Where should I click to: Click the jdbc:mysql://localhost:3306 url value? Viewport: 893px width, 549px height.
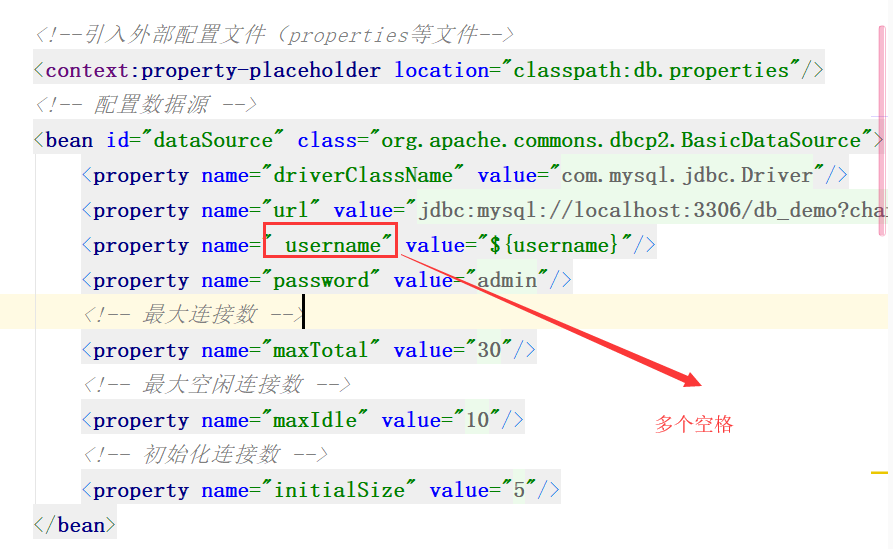coord(653,210)
